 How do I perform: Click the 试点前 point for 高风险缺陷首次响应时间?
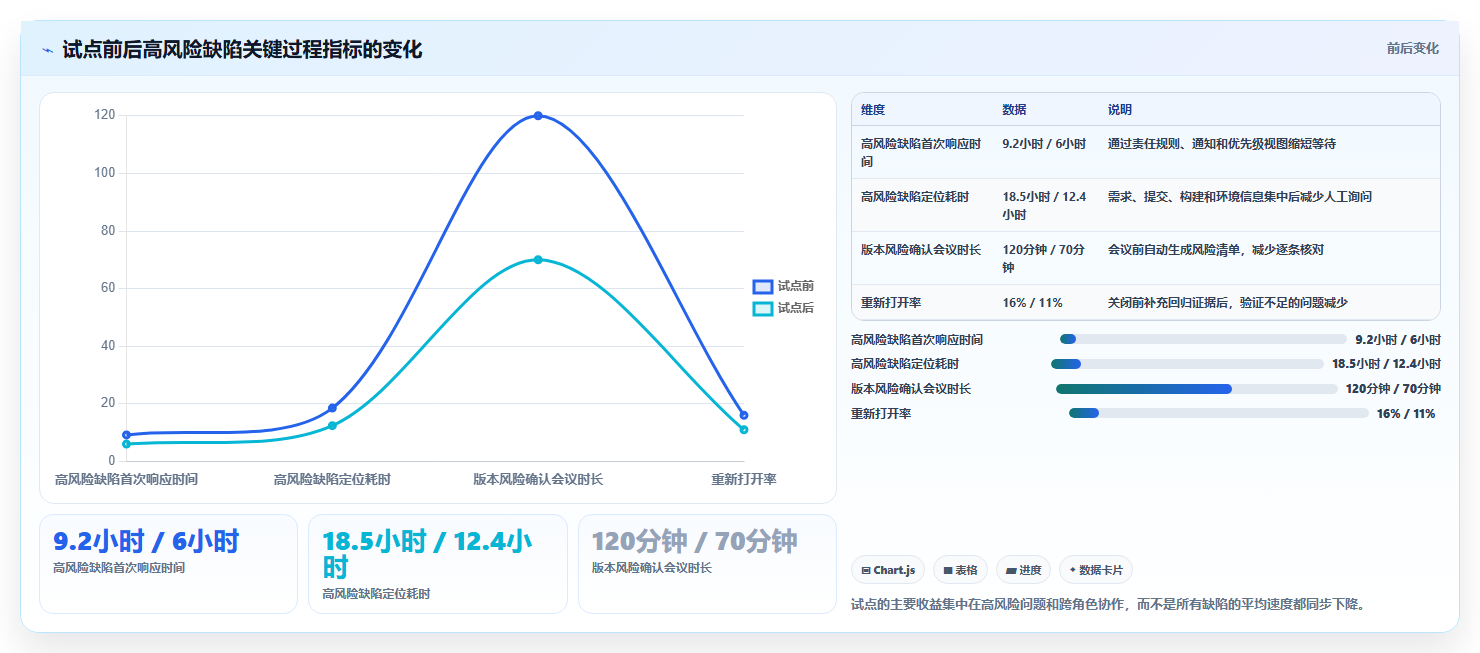126,435
